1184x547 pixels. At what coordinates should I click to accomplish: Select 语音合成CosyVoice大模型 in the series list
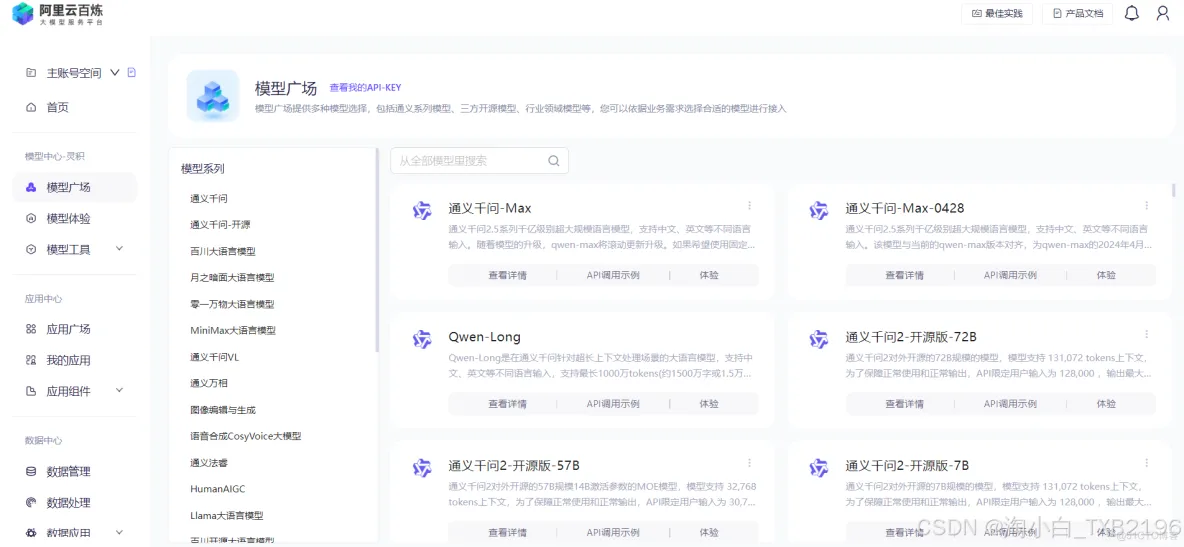pos(246,436)
